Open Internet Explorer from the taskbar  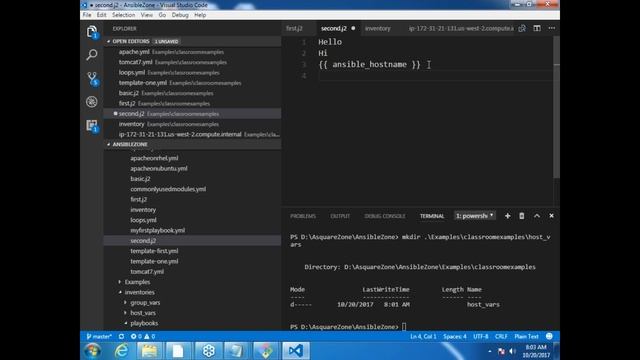[x=121, y=351]
